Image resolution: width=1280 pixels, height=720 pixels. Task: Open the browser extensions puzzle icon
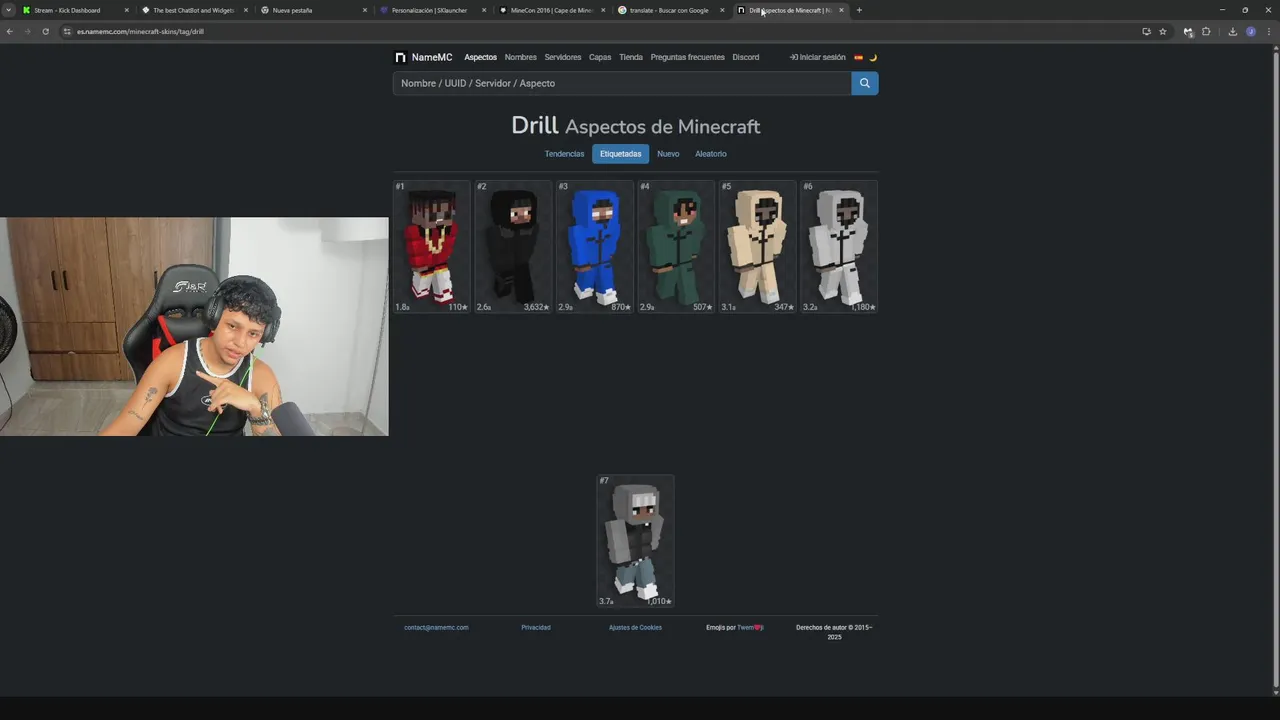tap(1206, 31)
